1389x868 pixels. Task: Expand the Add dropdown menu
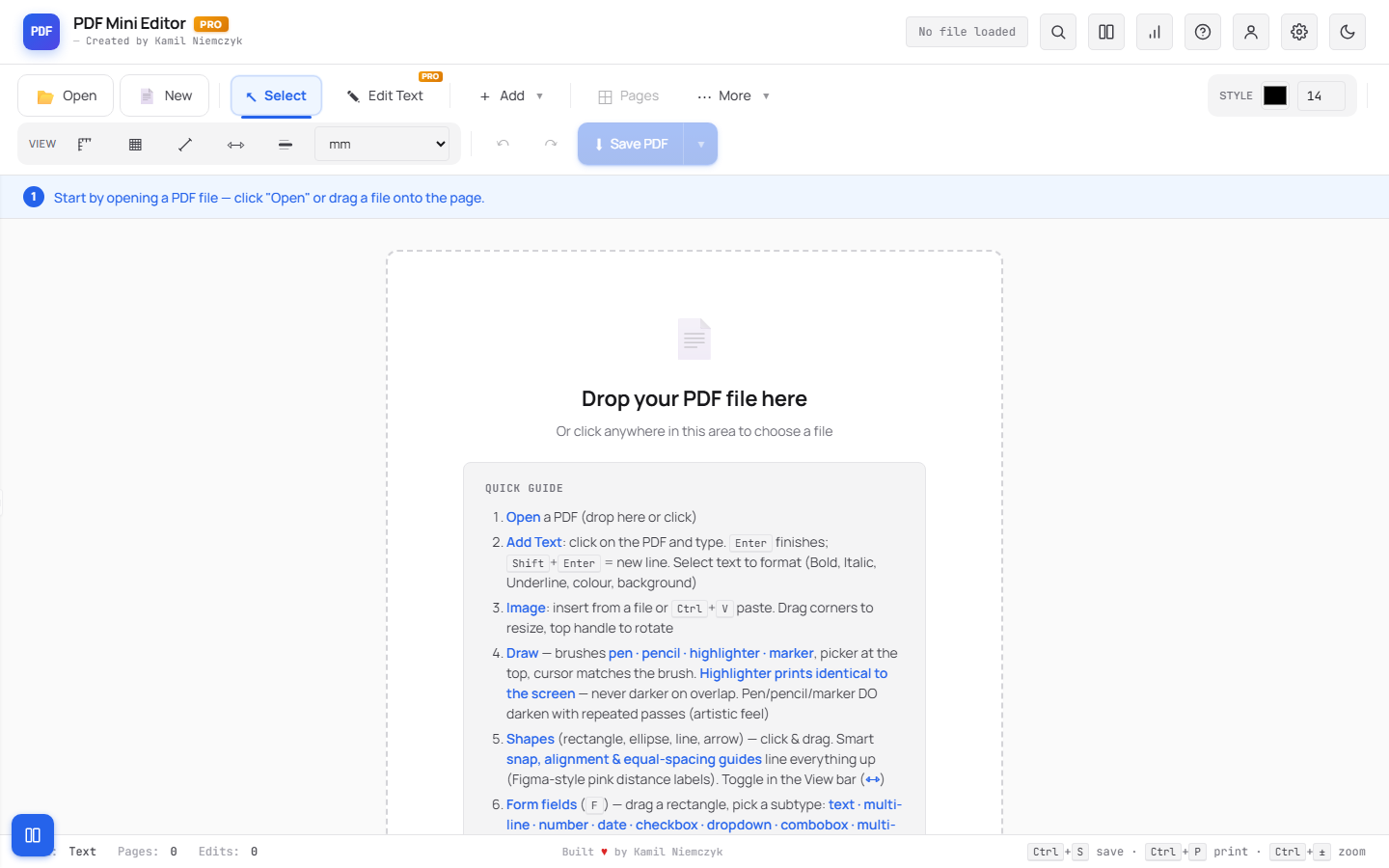pyautogui.click(x=511, y=95)
